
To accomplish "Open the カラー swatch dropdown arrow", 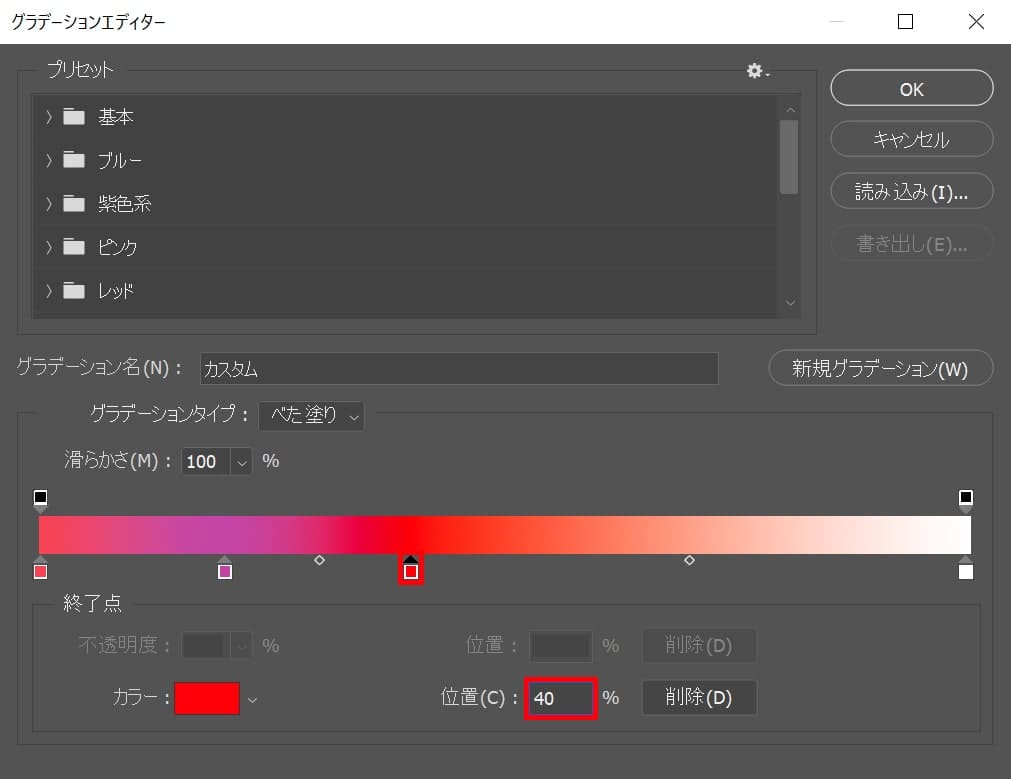I will [x=253, y=700].
